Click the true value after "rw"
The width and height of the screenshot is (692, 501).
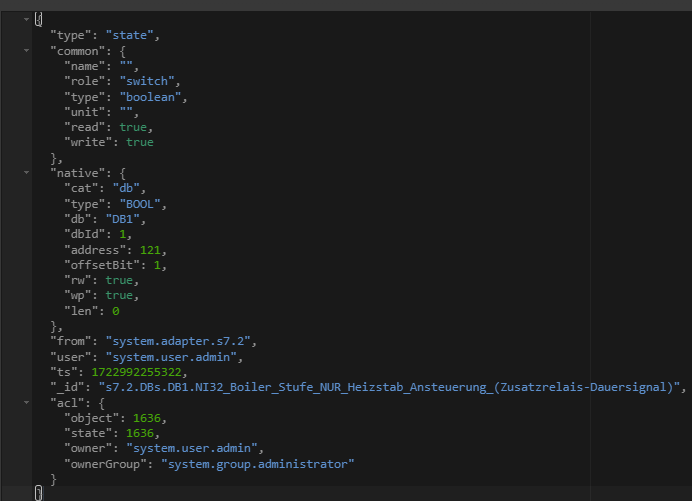coord(118,281)
